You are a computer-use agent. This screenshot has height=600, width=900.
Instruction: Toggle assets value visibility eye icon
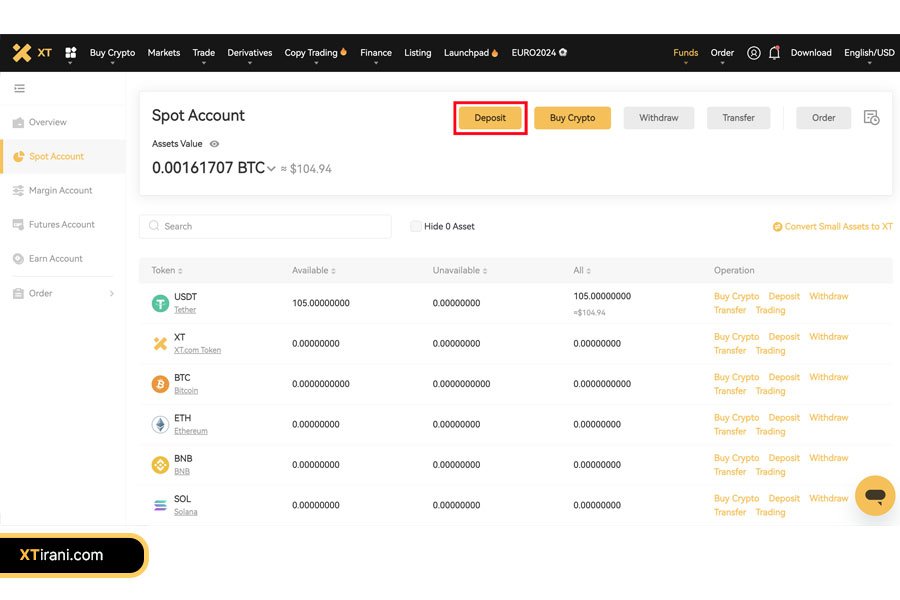[x=215, y=144]
